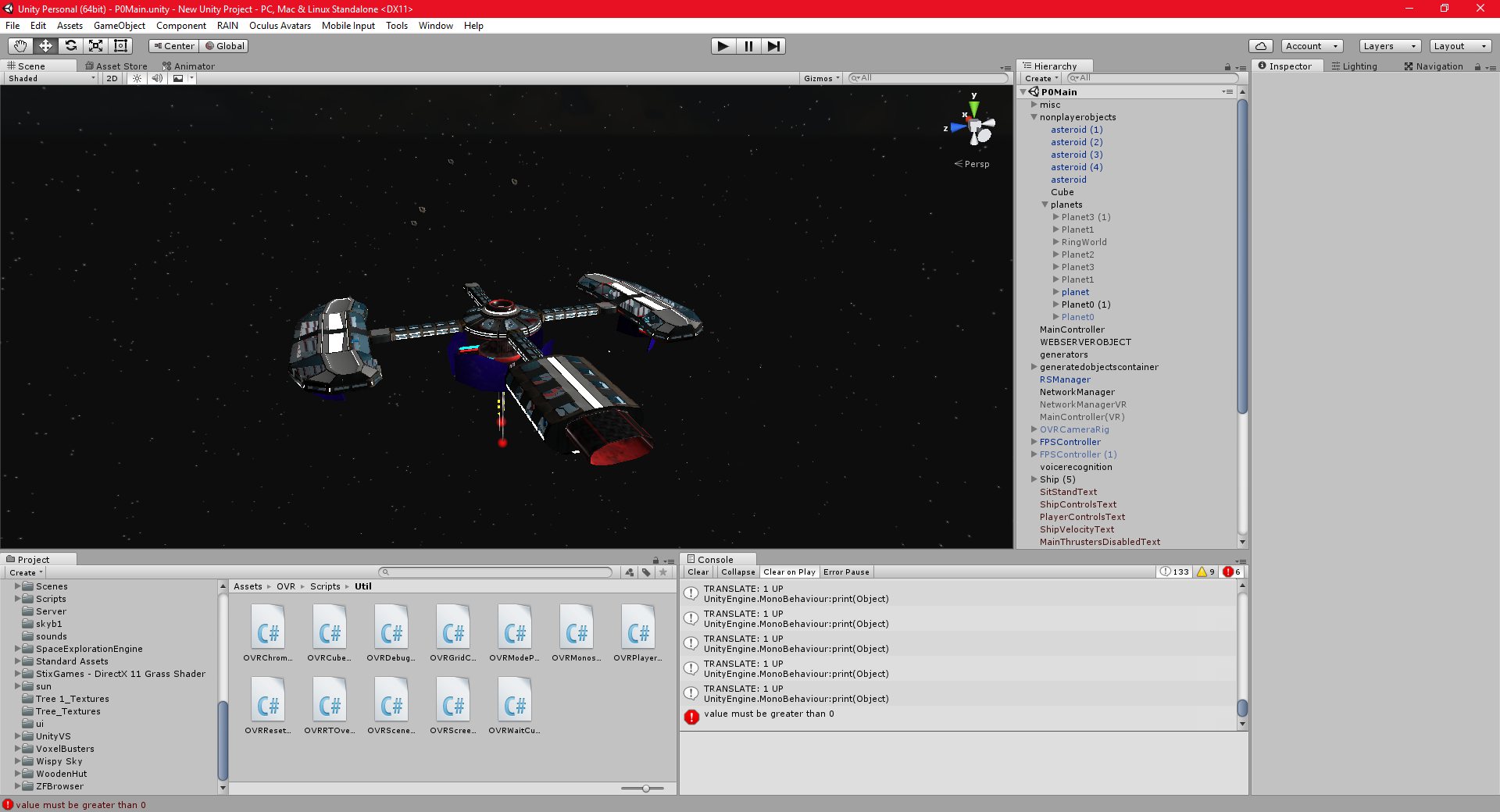This screenshot has height=812, width=1500.
Task: Open the OVRCube script file
Action: 330,632
